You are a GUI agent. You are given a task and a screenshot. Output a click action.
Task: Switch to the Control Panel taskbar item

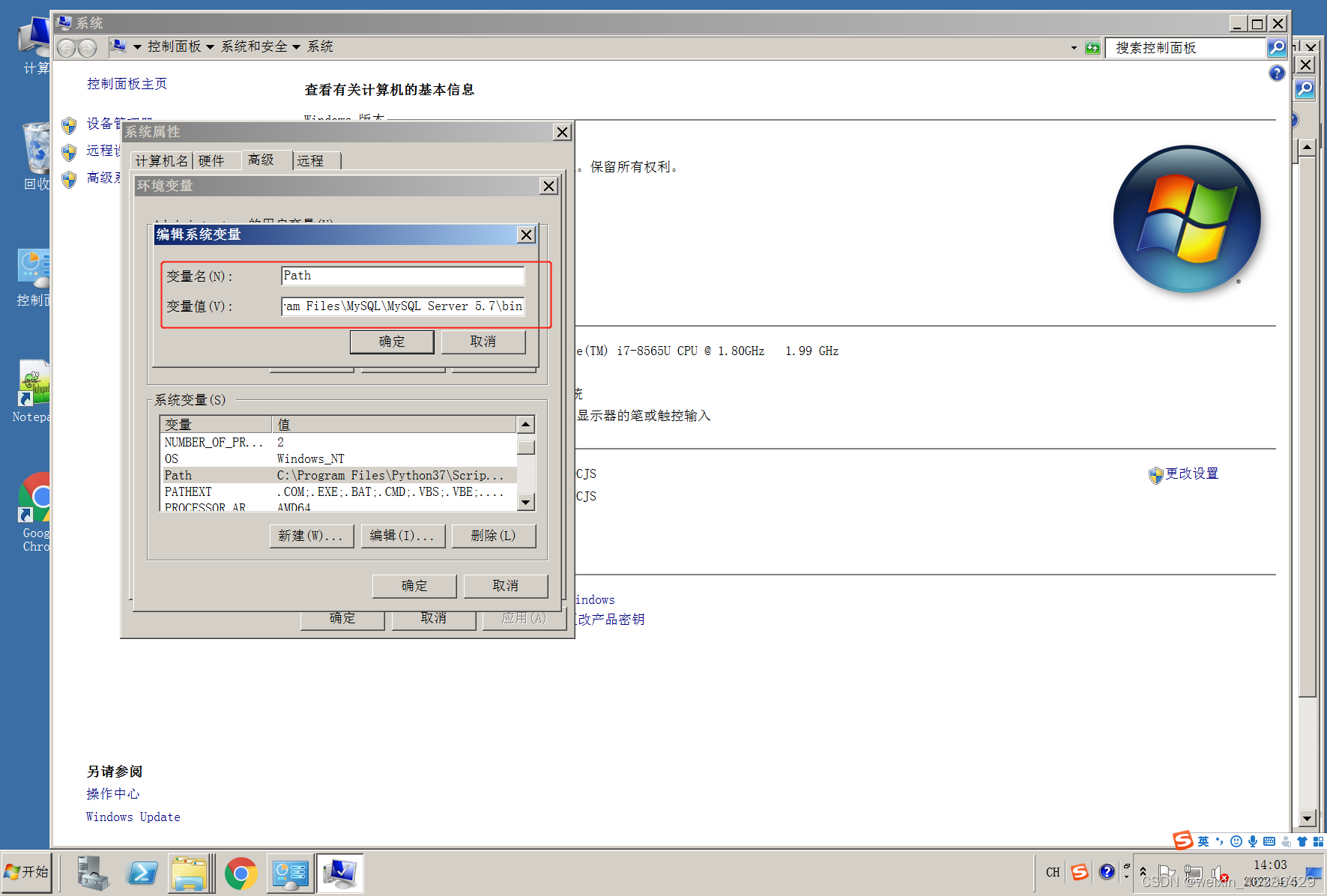coord(290,873)
